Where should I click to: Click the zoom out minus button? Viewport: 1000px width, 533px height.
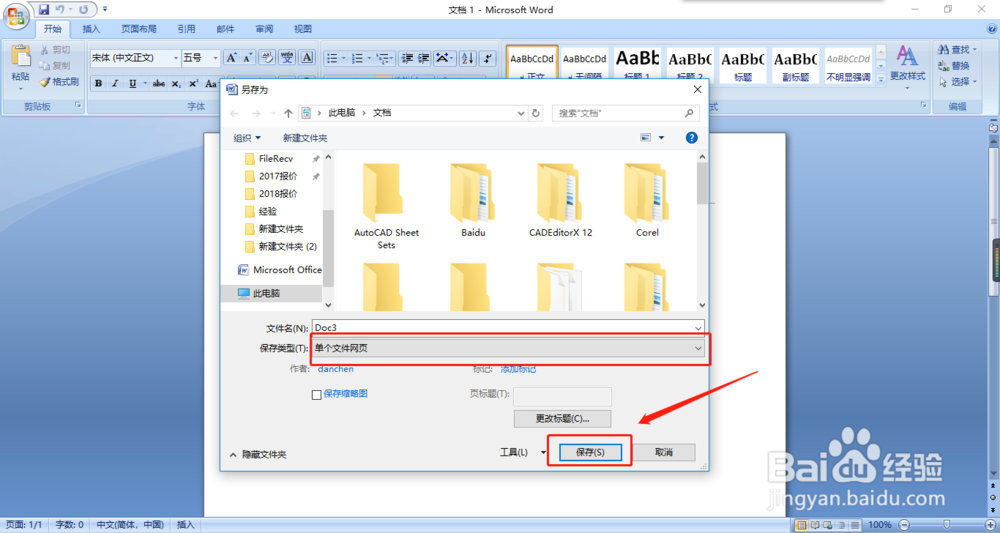(903, 525)
